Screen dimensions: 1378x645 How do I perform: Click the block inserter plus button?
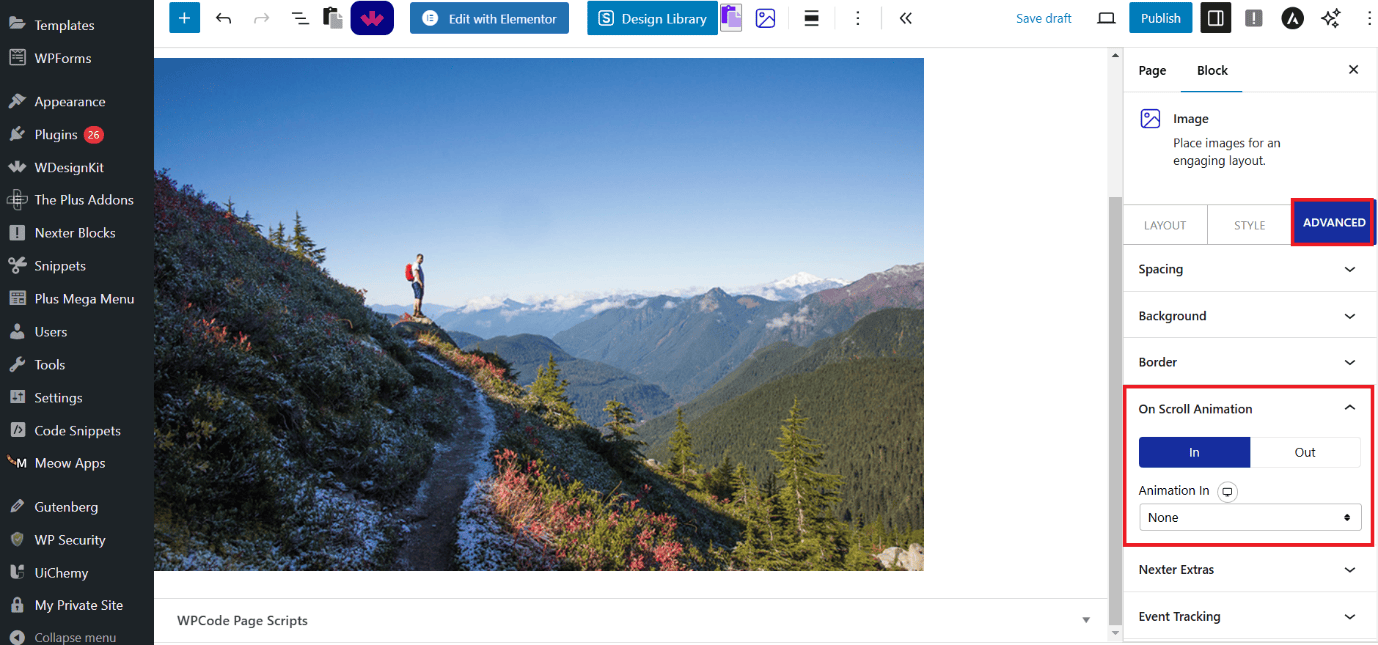coord(184,18)
